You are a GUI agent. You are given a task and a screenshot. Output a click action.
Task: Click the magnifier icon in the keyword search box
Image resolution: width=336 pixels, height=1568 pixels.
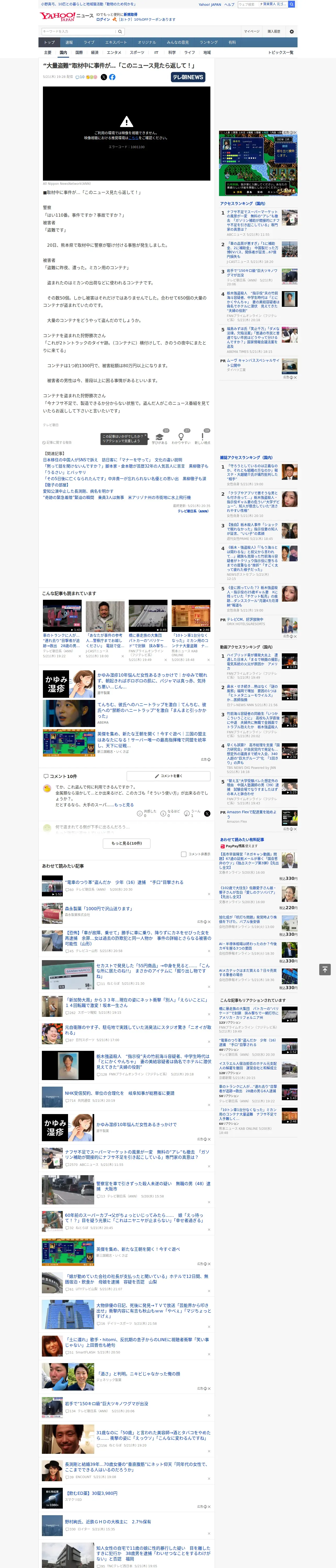pos(120,32)
